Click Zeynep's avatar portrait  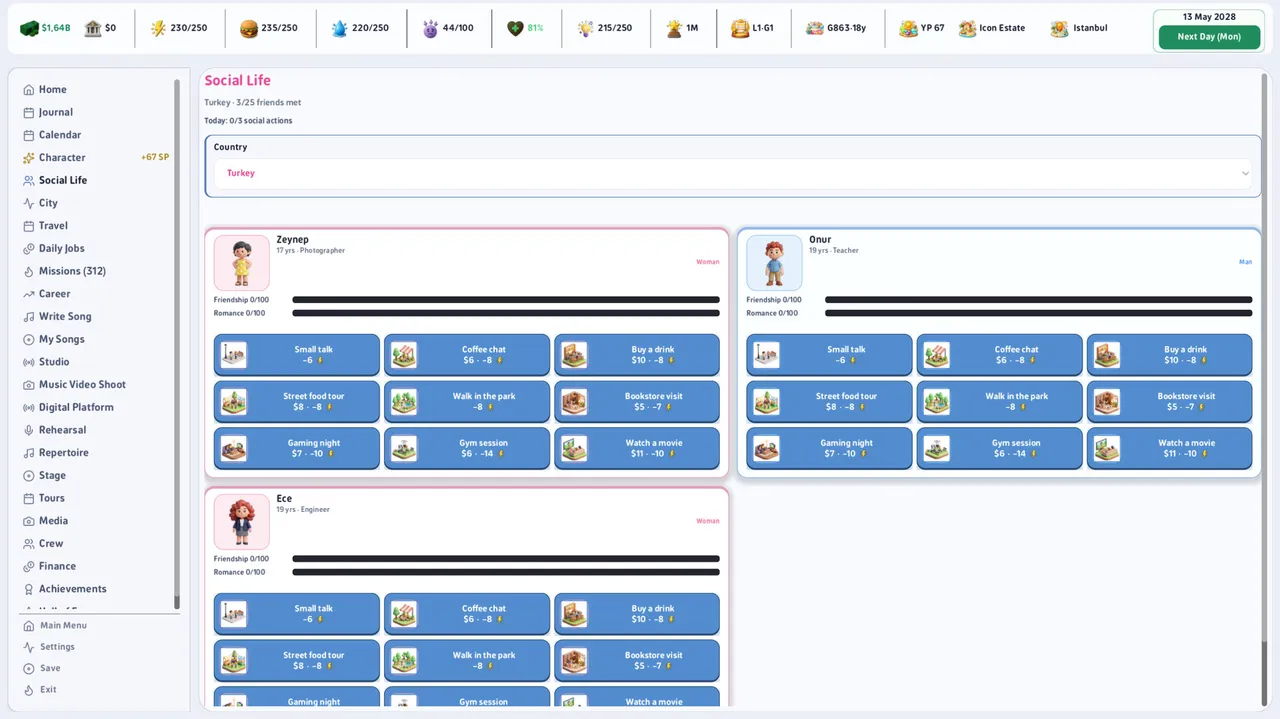pyautogui.click(x=241, y=263)
